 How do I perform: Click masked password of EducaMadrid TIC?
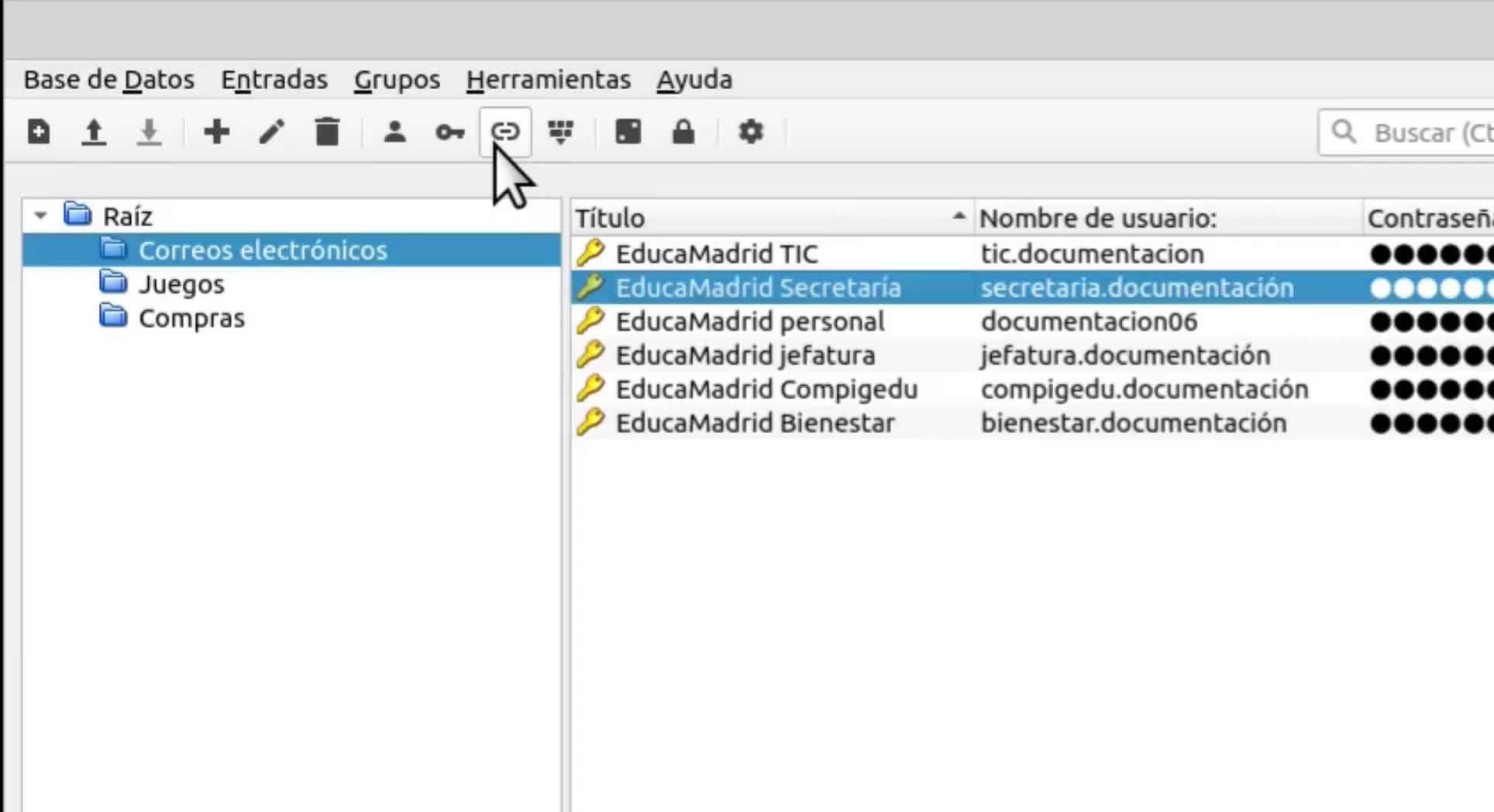[1431, 253]
